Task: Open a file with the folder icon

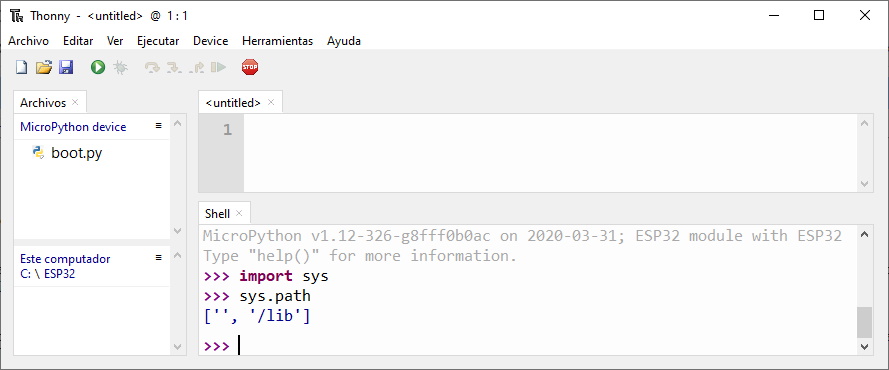Action: tap(44, 67)
